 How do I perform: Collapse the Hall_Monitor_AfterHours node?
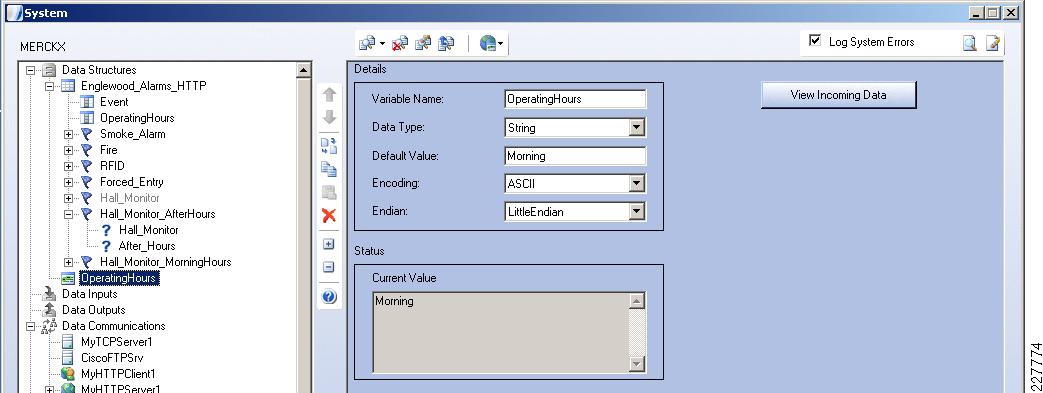click(68, 214)
